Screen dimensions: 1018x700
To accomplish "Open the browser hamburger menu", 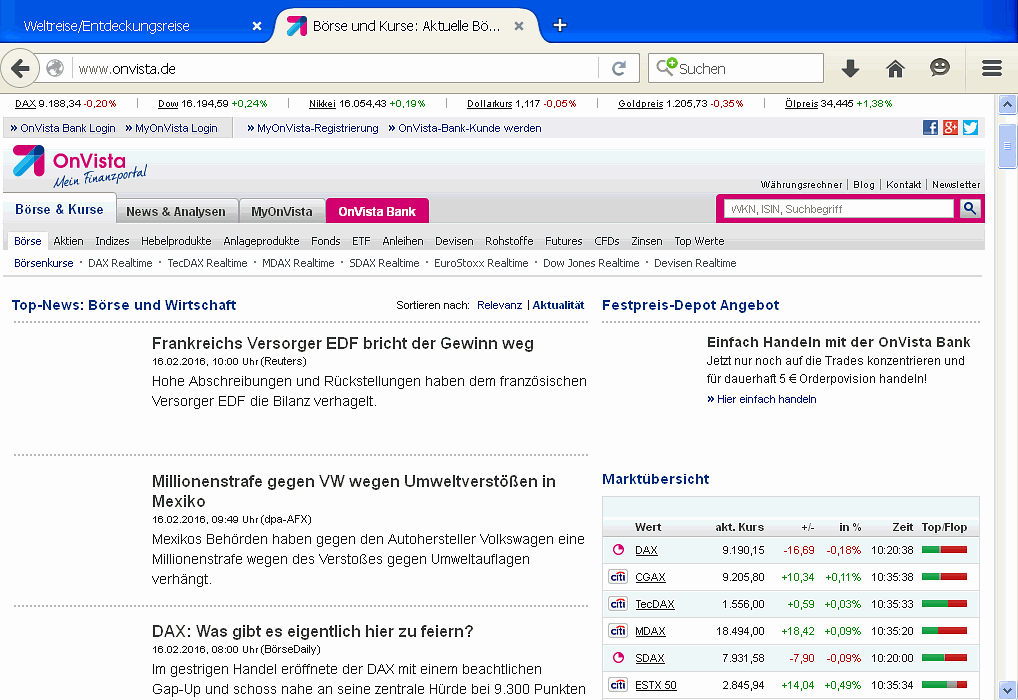I will click(991, 68).
